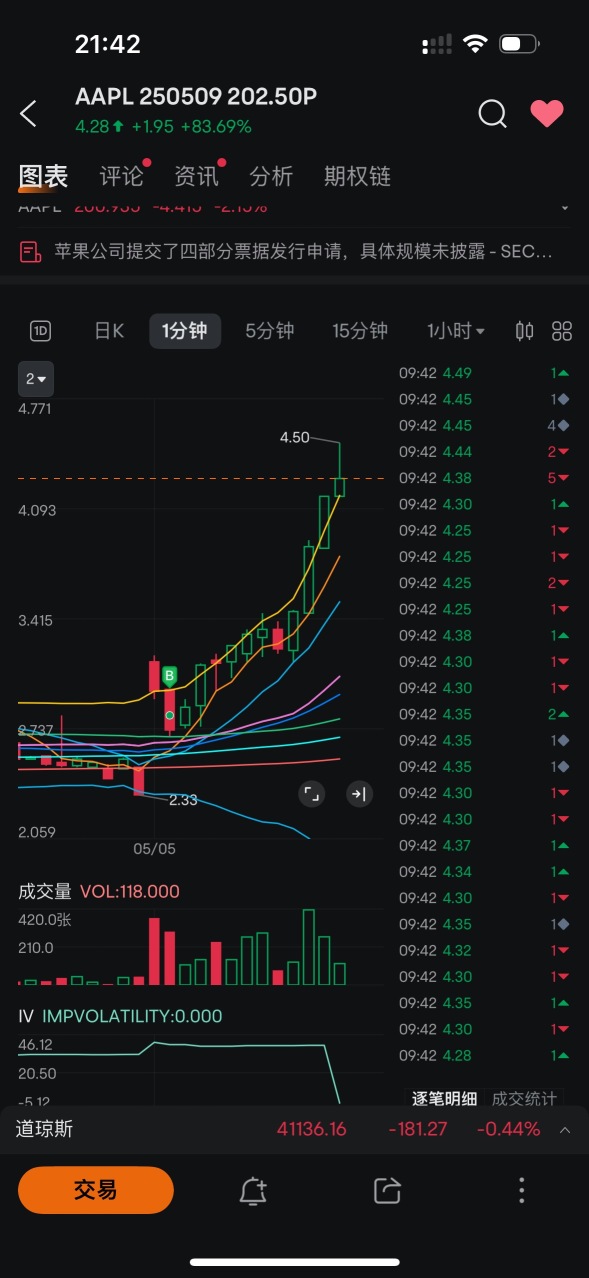Open the 1小时 interval dropdown

coord(456,331)
